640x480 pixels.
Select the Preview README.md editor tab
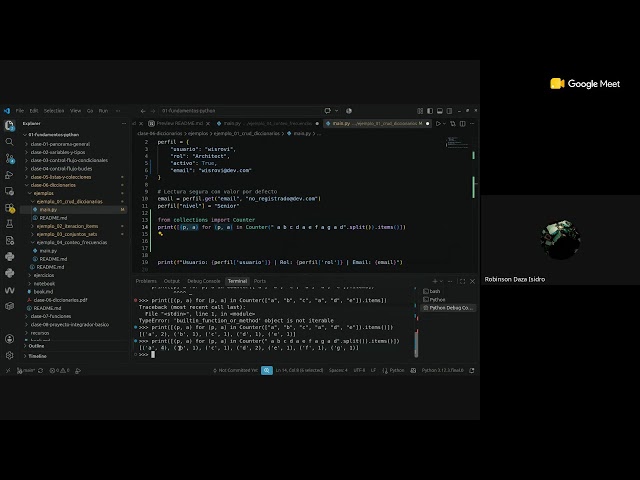point(178,123)
